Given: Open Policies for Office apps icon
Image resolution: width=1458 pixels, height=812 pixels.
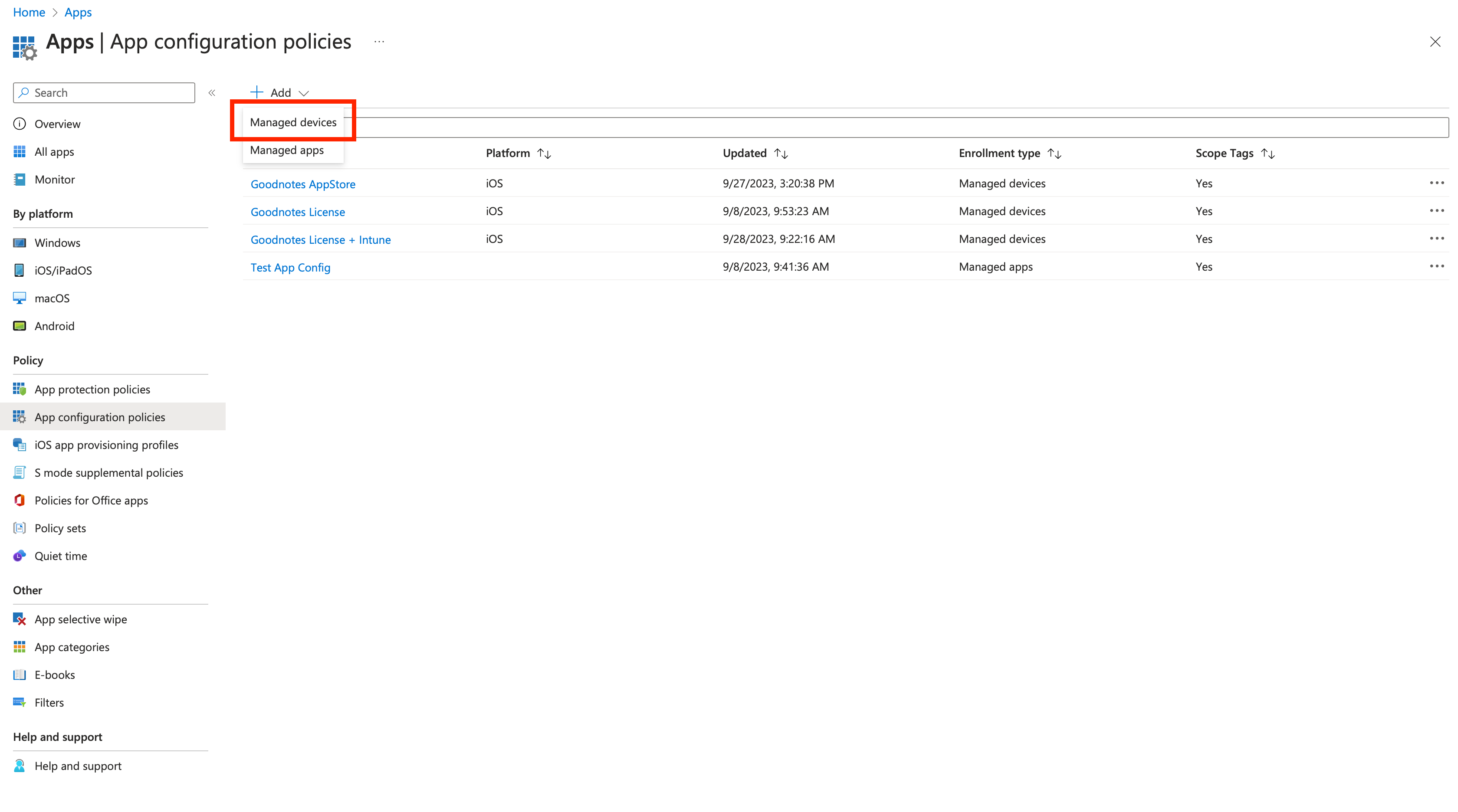Looking at the screenshot, I should (x=19, y=500).
